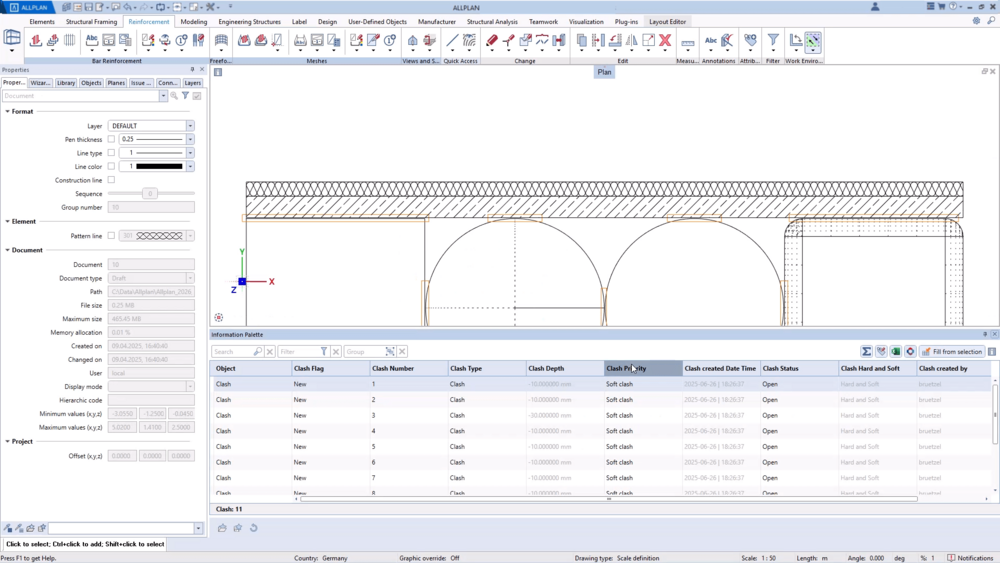Open the Layers tab in Properties panel
The width and height of the screenshot is (1000, 563).
pyautogui.click(x=192, y=83)
